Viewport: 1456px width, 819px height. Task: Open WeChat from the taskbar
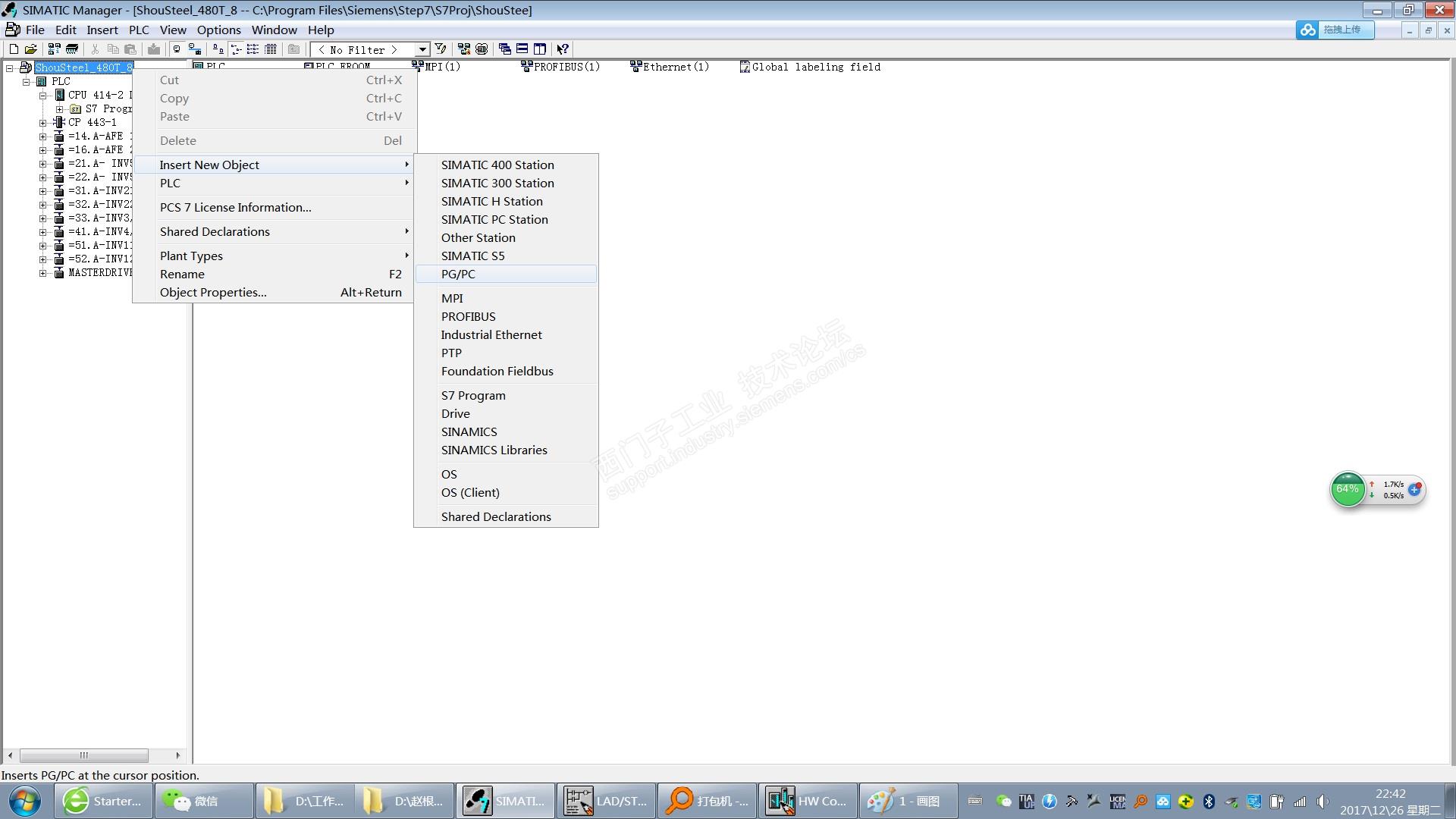pyautogui.click(x=203, y=801)
